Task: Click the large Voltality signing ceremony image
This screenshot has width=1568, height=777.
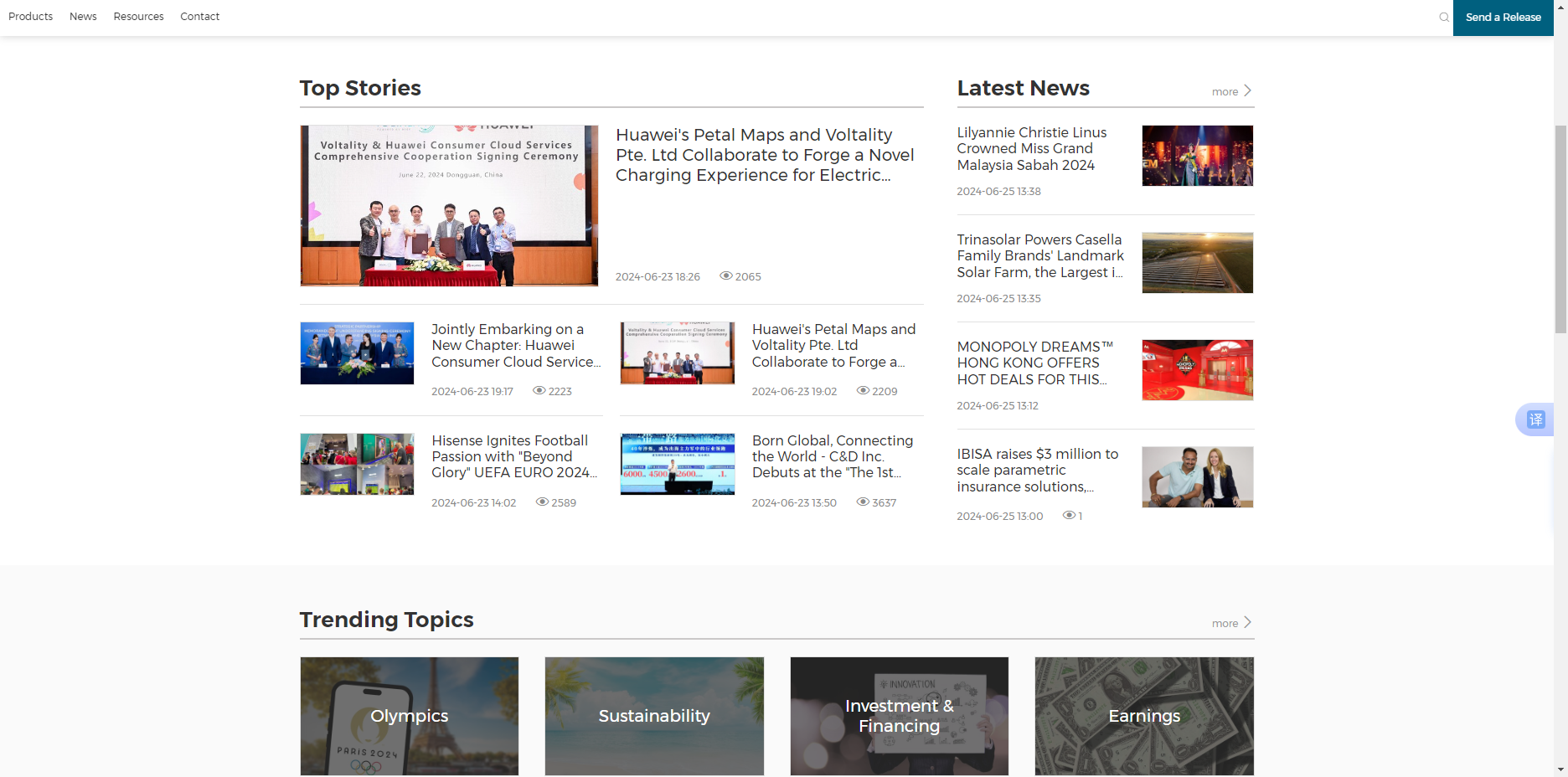Action: 449,206
